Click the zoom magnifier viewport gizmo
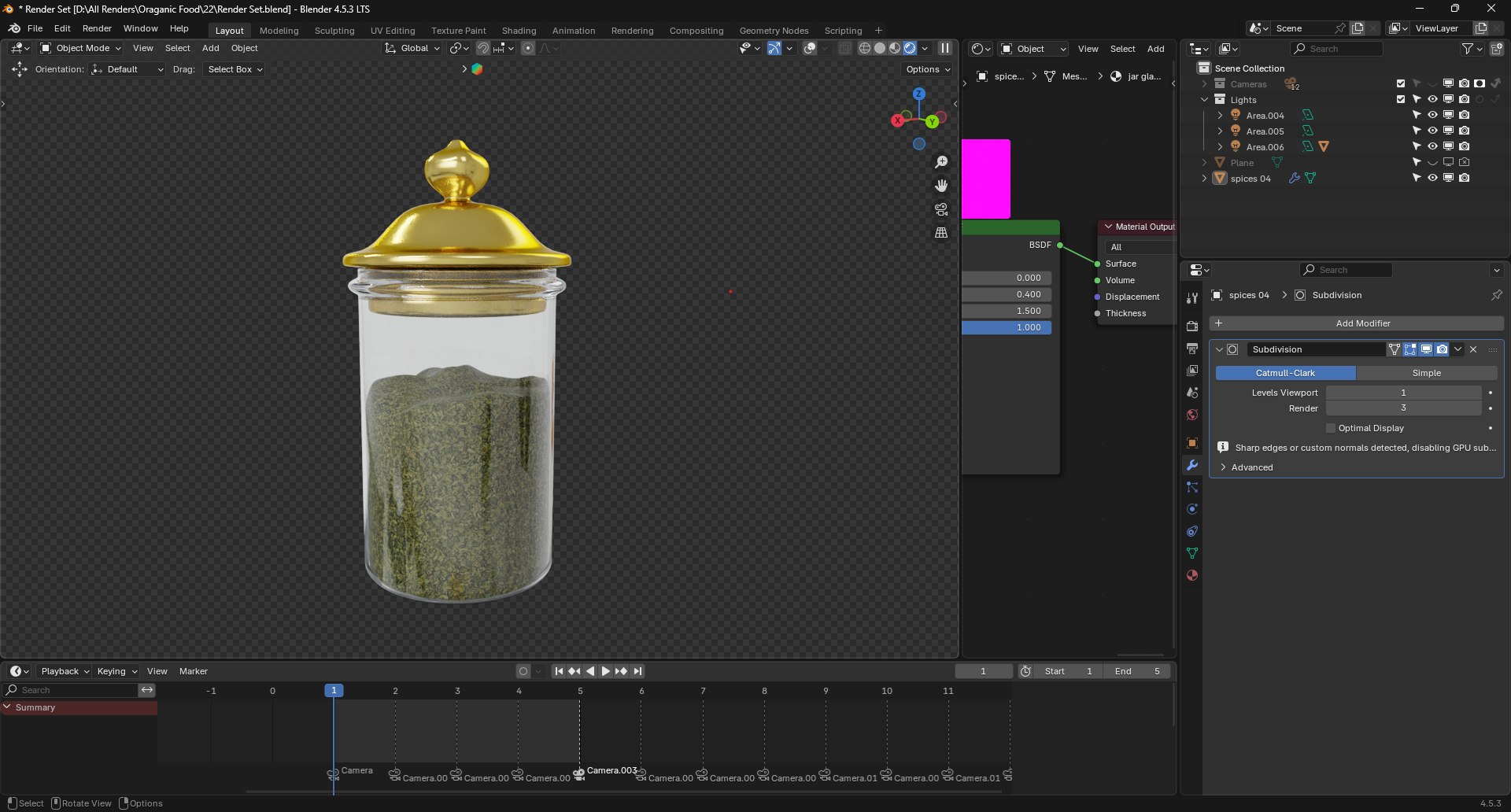 pos(941,162)
